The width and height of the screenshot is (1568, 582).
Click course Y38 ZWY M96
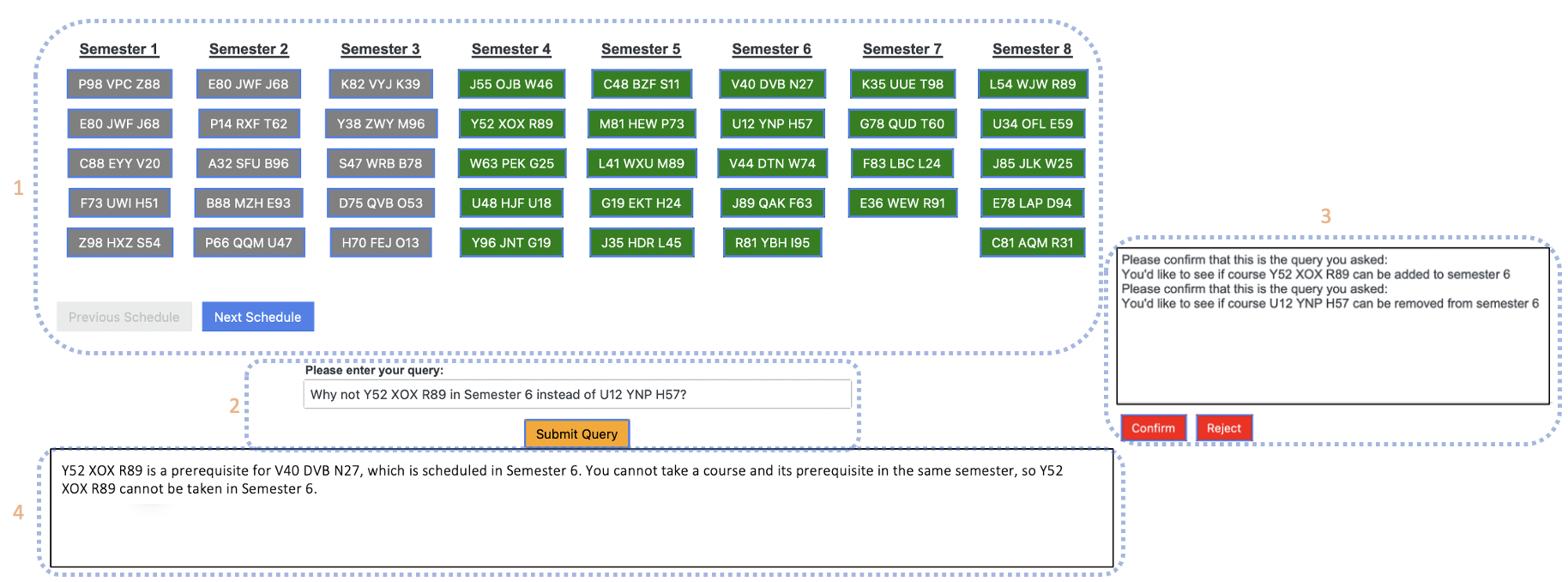point(381,124)
